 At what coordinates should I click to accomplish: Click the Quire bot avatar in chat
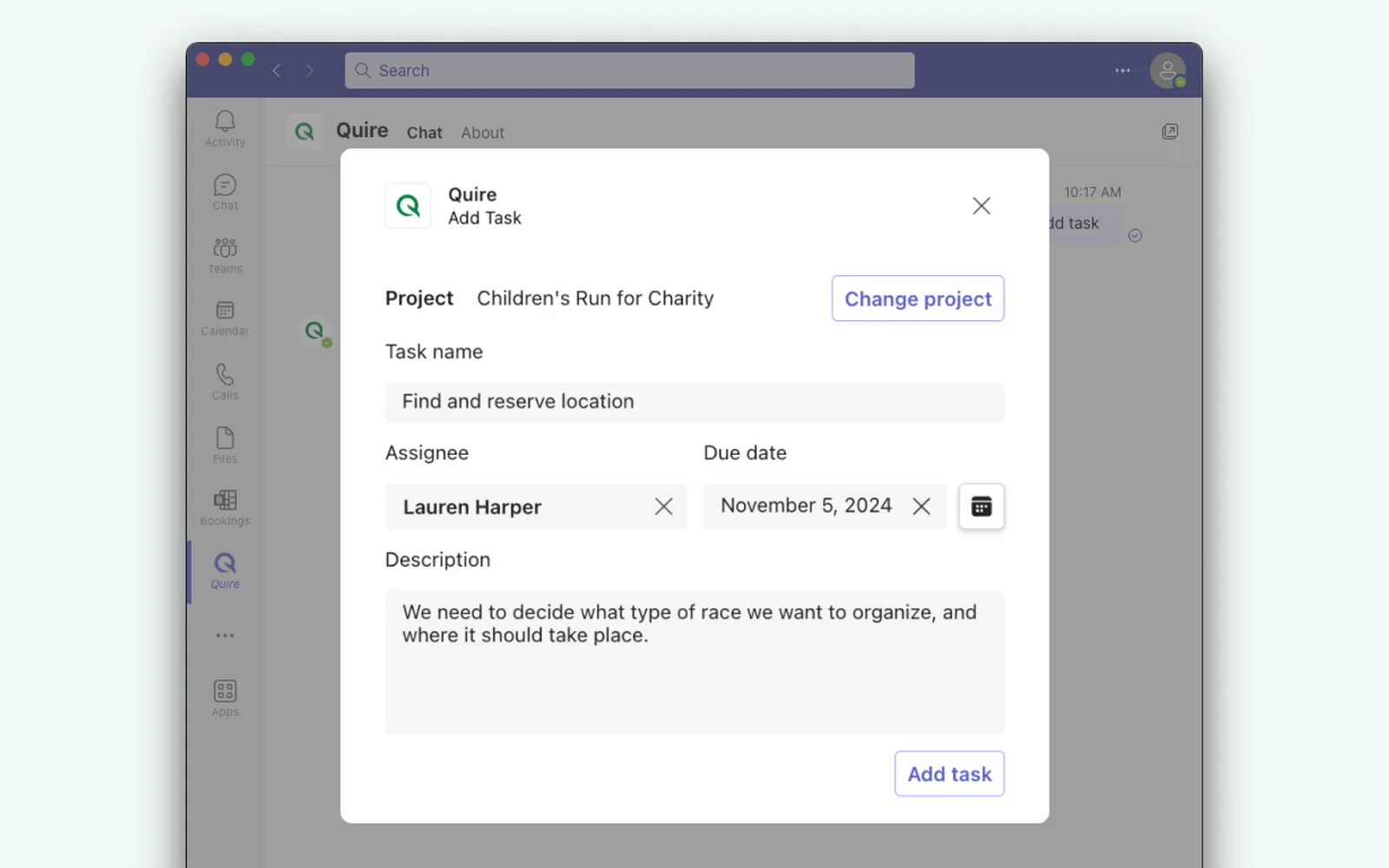[315, 331]
